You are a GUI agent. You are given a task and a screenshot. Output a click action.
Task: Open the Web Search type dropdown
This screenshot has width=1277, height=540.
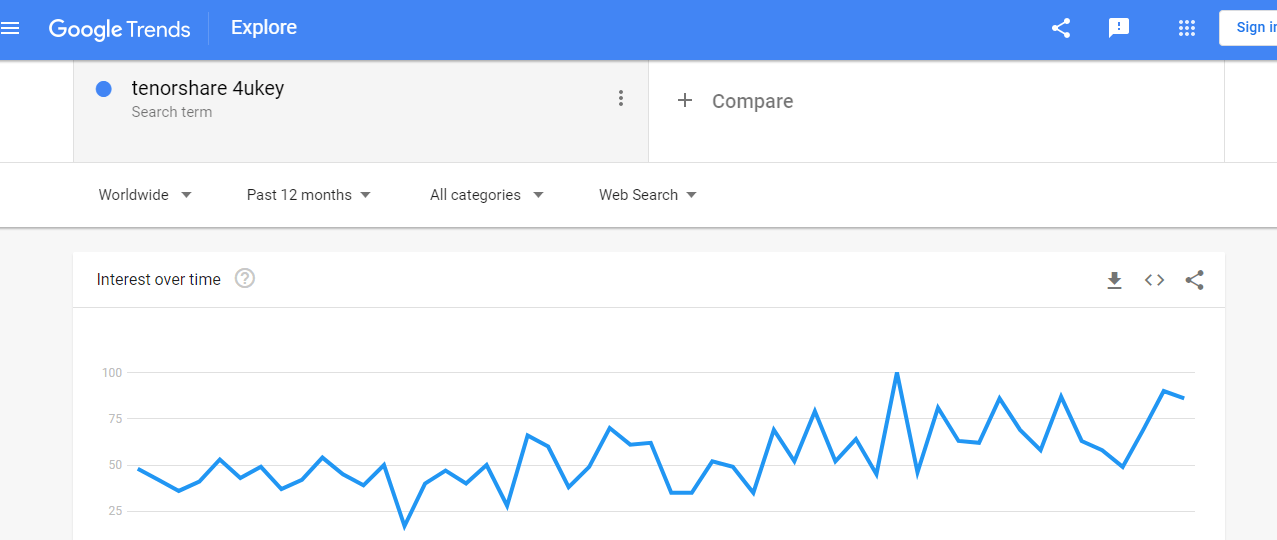648,195
